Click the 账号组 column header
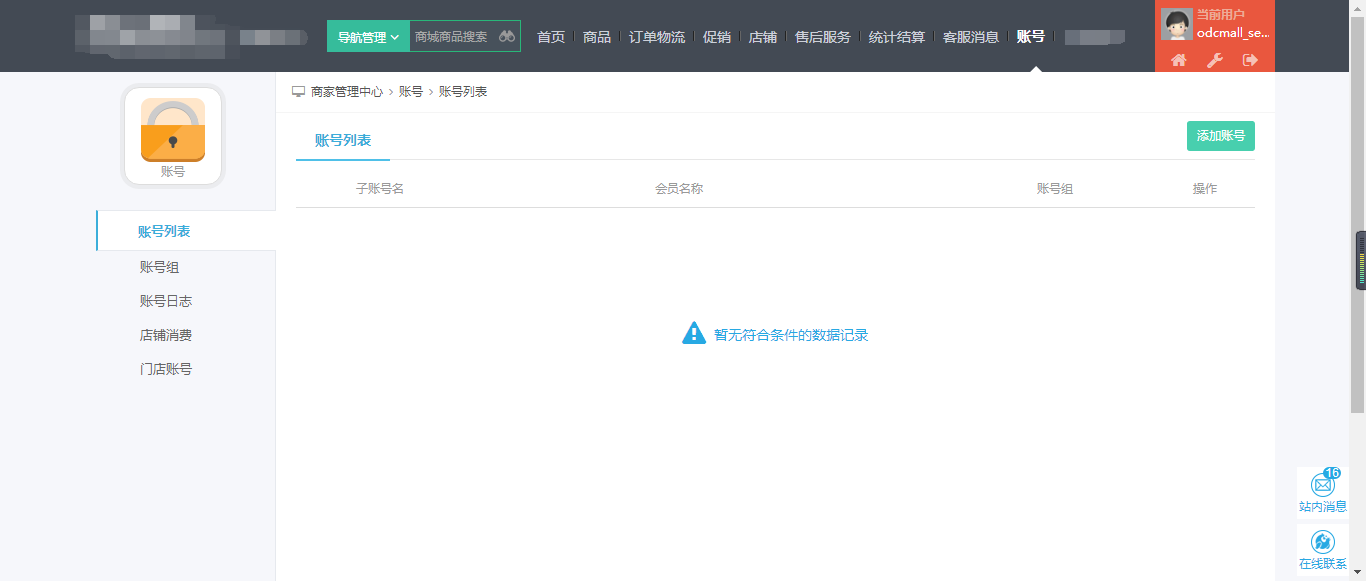The height and width of the screenshot is (581, 1366). 1055,188
